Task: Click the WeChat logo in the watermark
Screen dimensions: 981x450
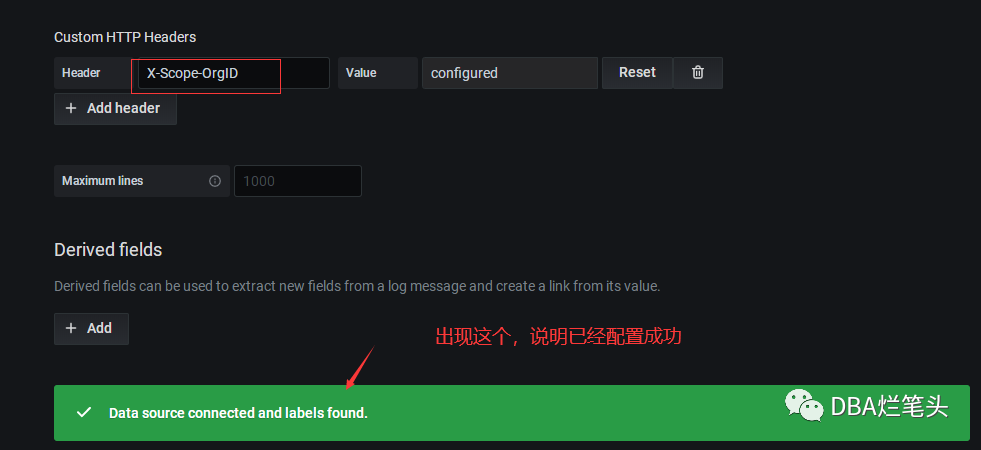Action: [804, 405]
